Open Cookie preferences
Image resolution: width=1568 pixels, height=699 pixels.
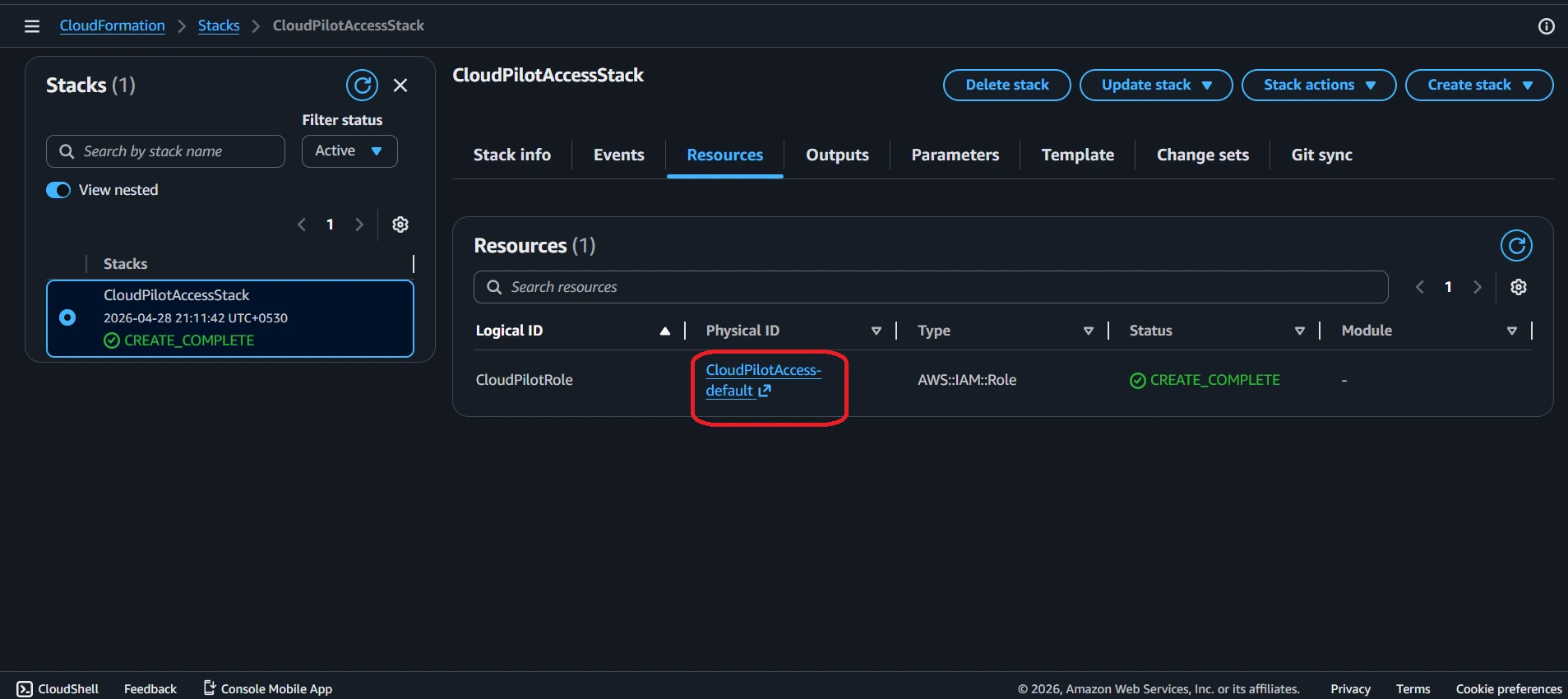[x=1509, y=689]
